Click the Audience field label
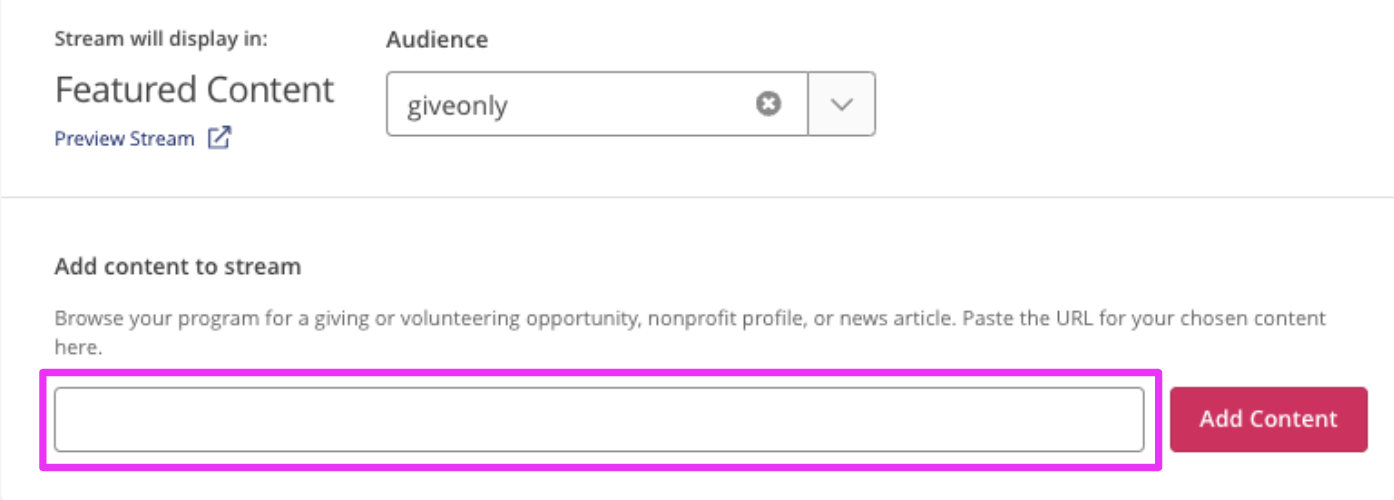Screen dimensions: 1394x500 click(x=437, y=40)
